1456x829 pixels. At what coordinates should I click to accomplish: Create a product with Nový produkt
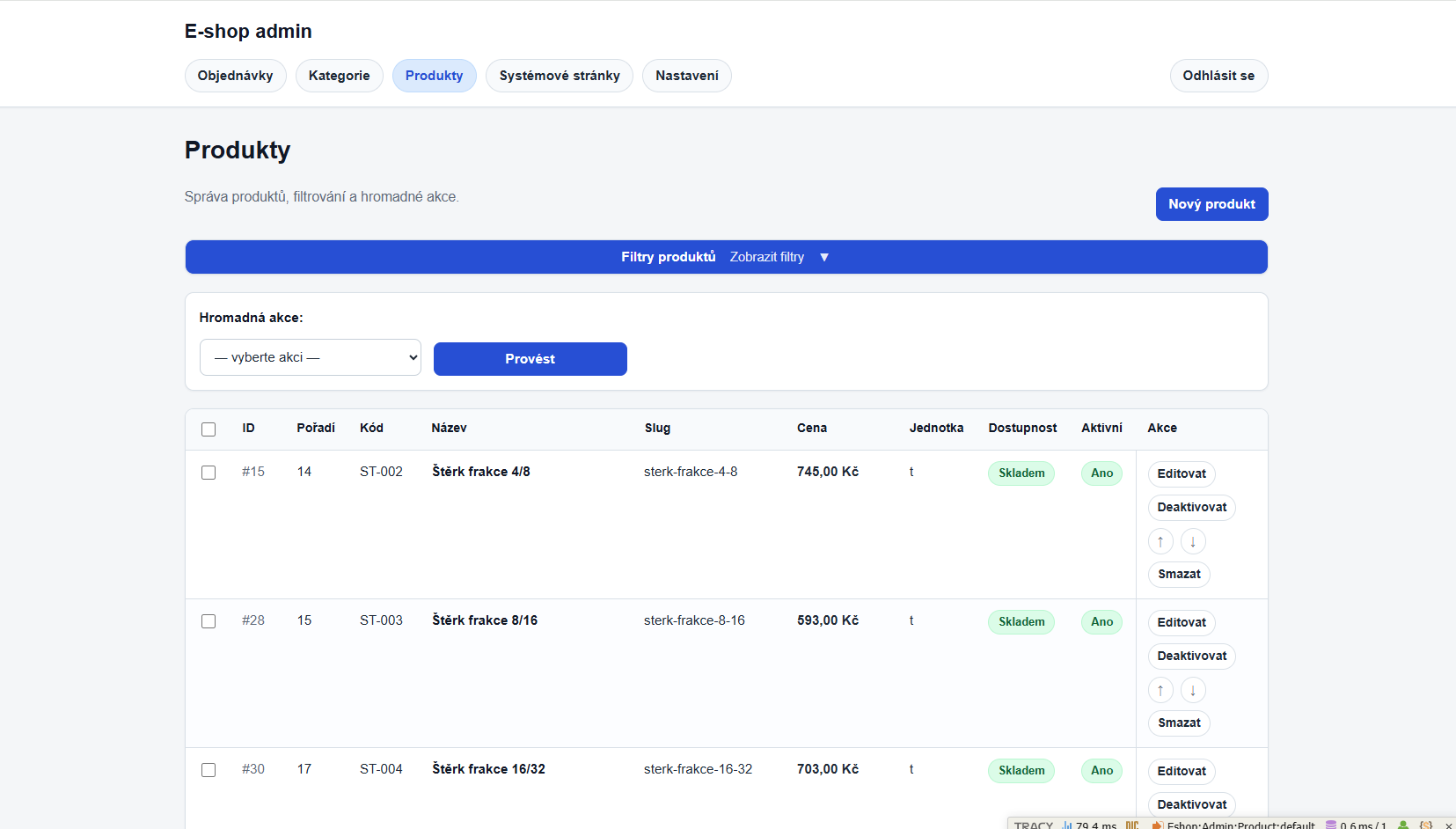pyautogui.click(x=1211, y=204)
